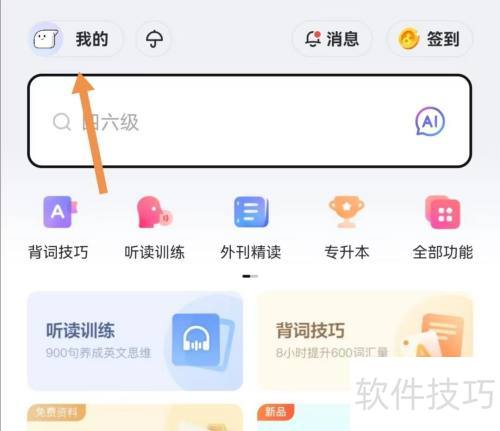Open the 听读训练 card
Image resolution: width=500 pixels, height=431 pixels.
(x=135, y=341)
